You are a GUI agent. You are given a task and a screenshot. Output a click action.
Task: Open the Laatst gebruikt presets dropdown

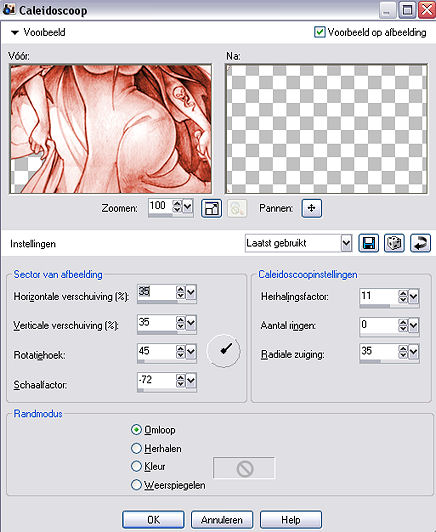click(x=346, y=243)
